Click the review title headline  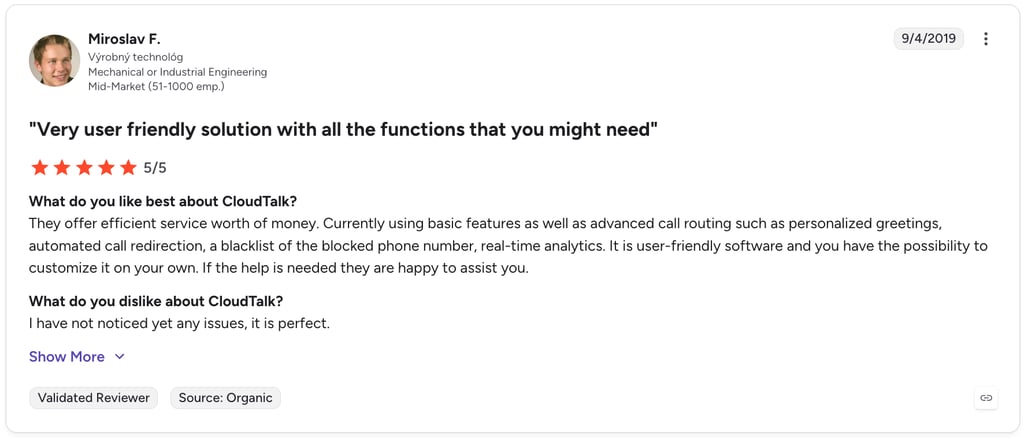tap(343, 129)
